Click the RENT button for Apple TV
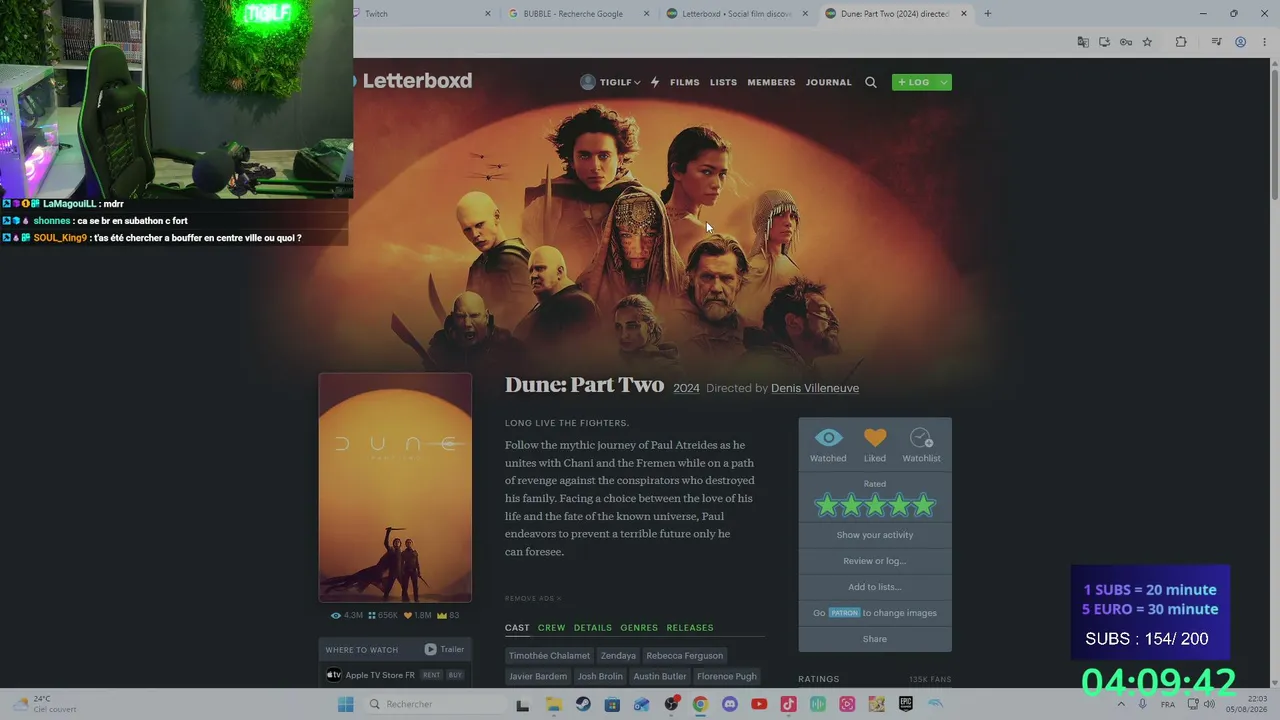The image size is (1280, 720). [x=431, y=675]
